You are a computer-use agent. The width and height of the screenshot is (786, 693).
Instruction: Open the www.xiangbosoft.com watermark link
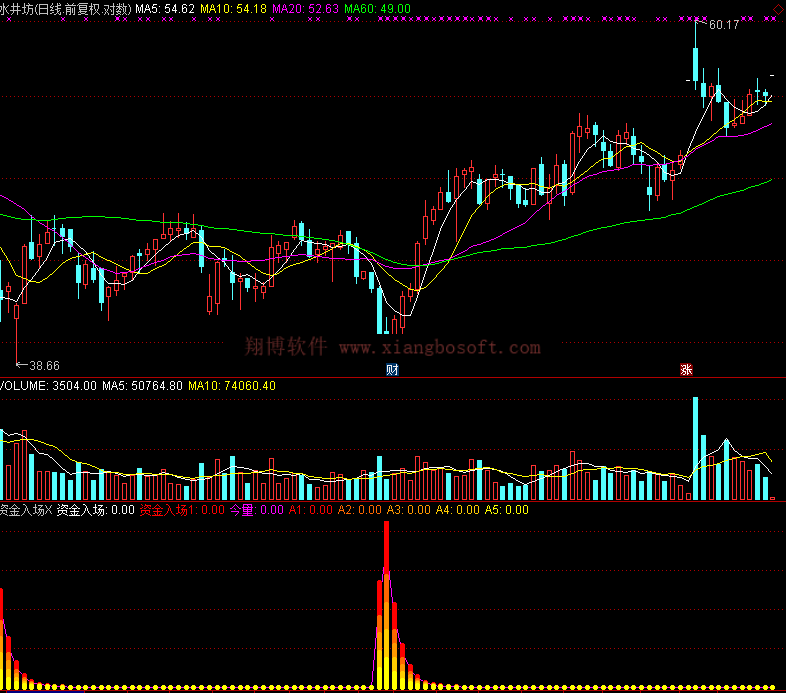tap(440, 348)
